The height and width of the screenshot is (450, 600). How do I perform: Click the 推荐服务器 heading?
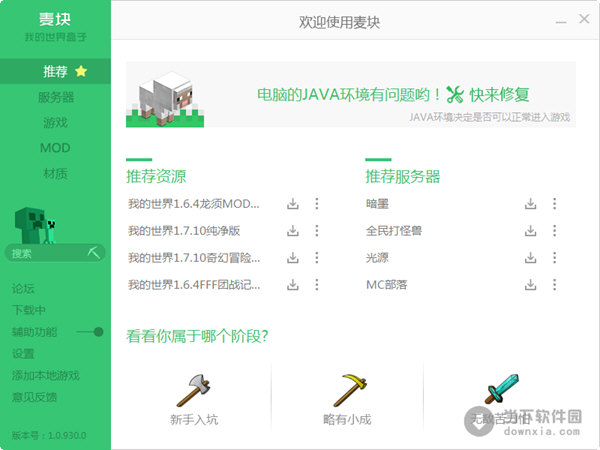click(x=403, y=176)
